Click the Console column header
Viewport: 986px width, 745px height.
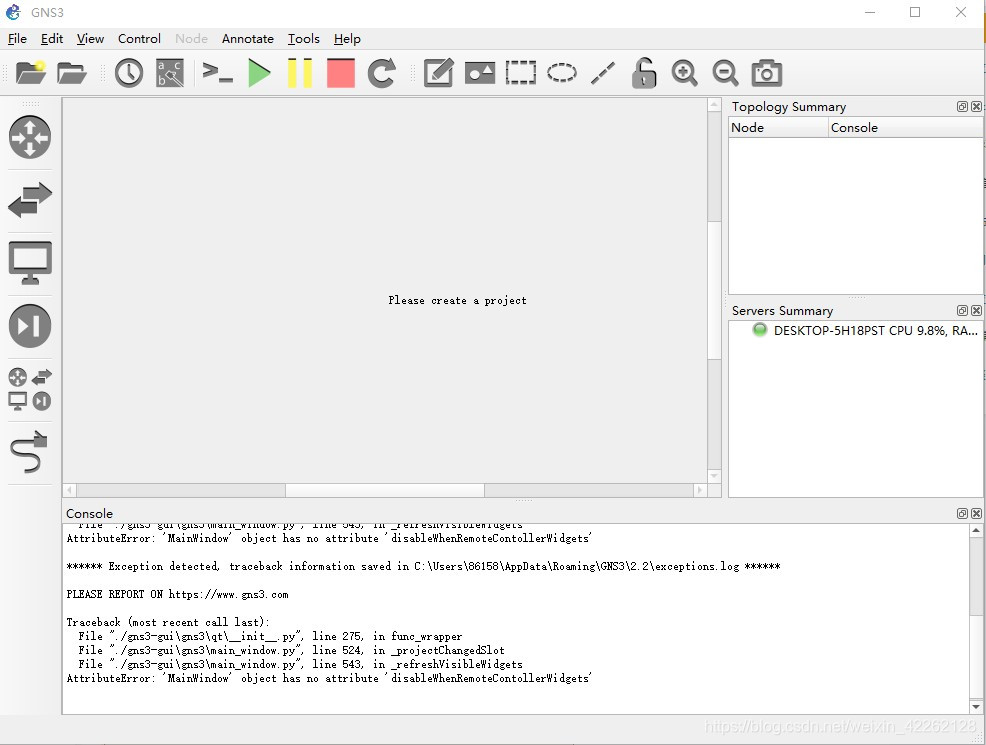[905, 128]
